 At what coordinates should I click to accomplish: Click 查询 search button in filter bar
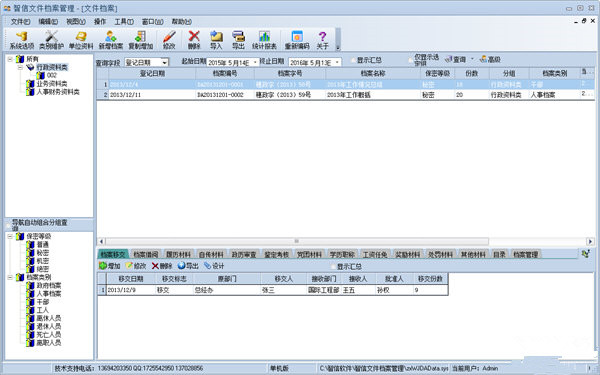click(x=455, y=59)
